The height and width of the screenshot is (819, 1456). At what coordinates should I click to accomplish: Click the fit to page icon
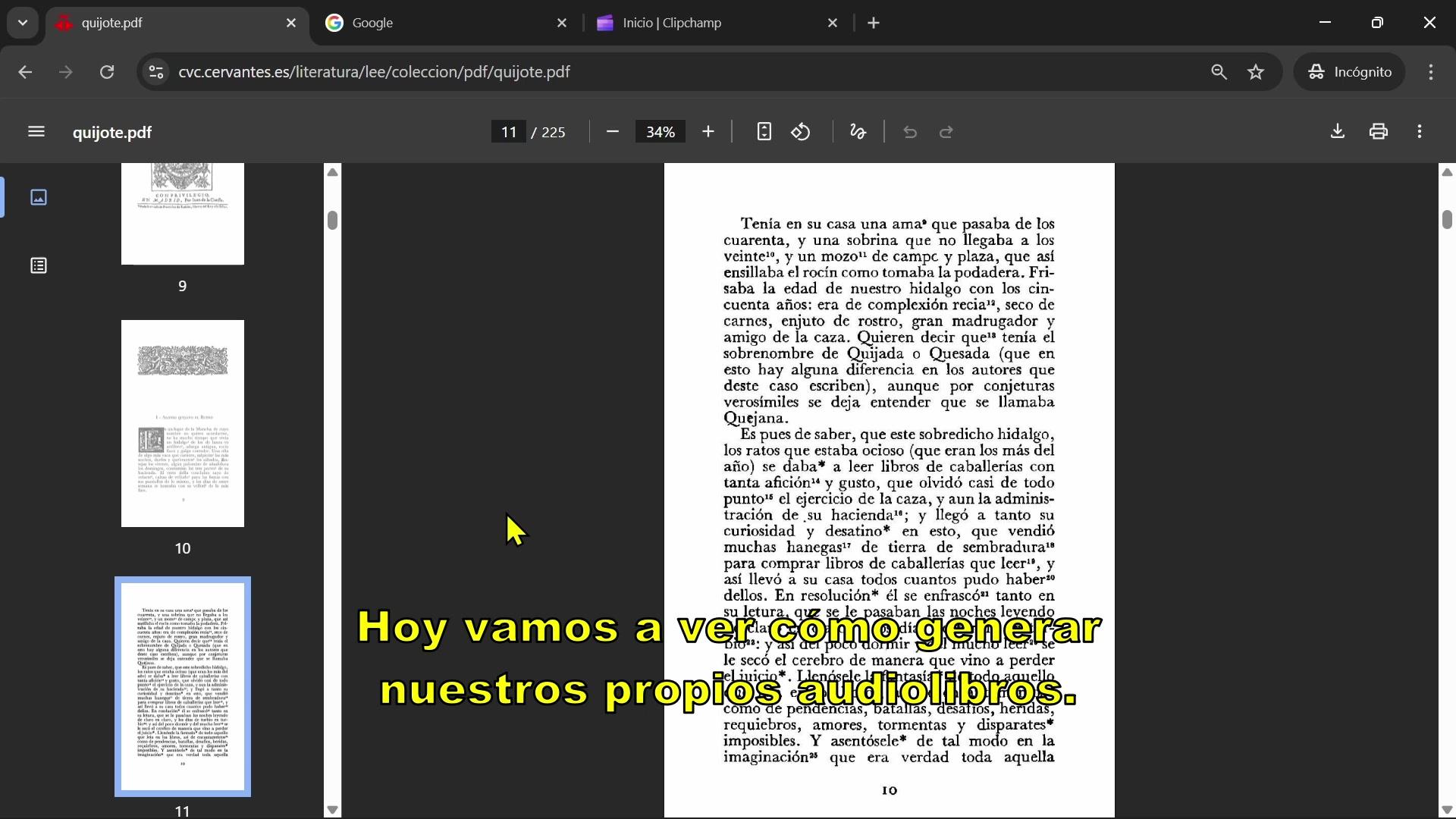click(x=764, y=132)
